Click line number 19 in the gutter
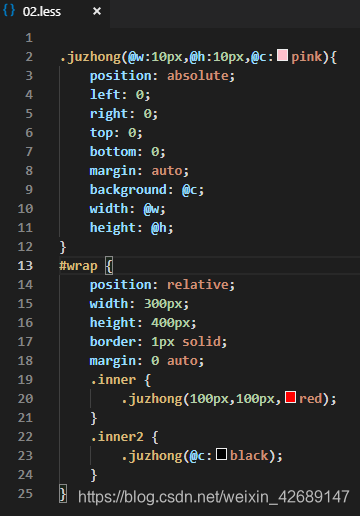This screenshot has width=360, height=516. pos(25,380)
